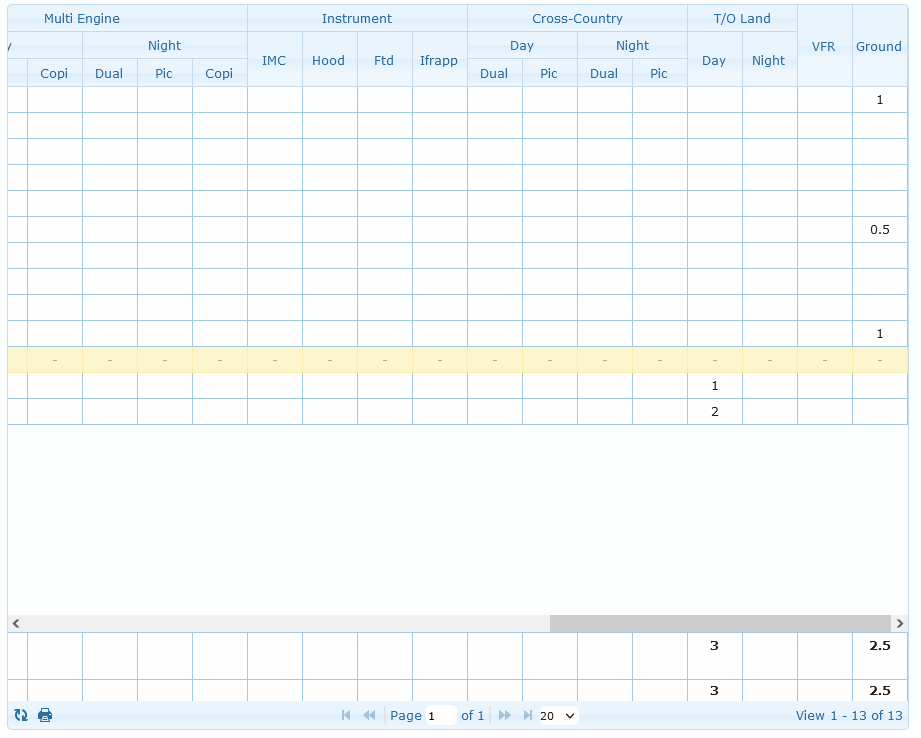Select the Ifrapp column header
The height and width of the screenshot is (738, 921).
point(439,60)
